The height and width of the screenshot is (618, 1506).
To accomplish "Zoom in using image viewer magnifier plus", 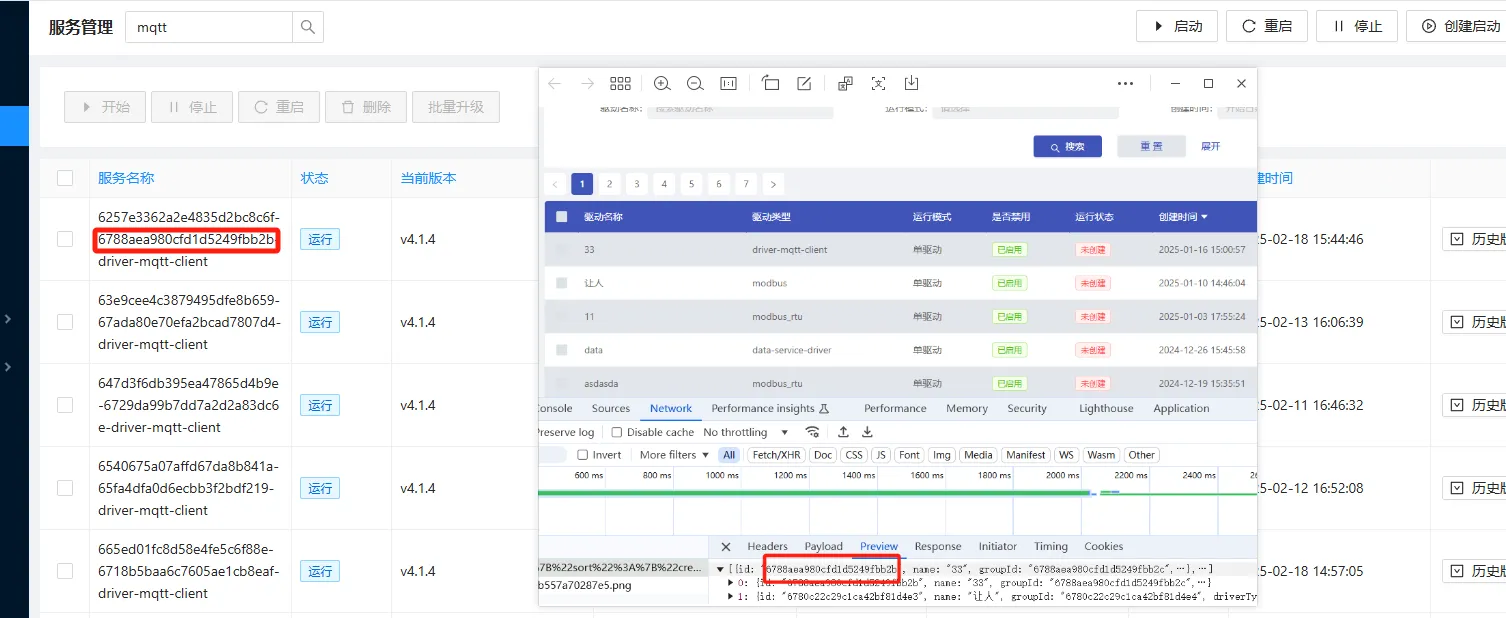I will pyautogui.click(x=662, y=84).
